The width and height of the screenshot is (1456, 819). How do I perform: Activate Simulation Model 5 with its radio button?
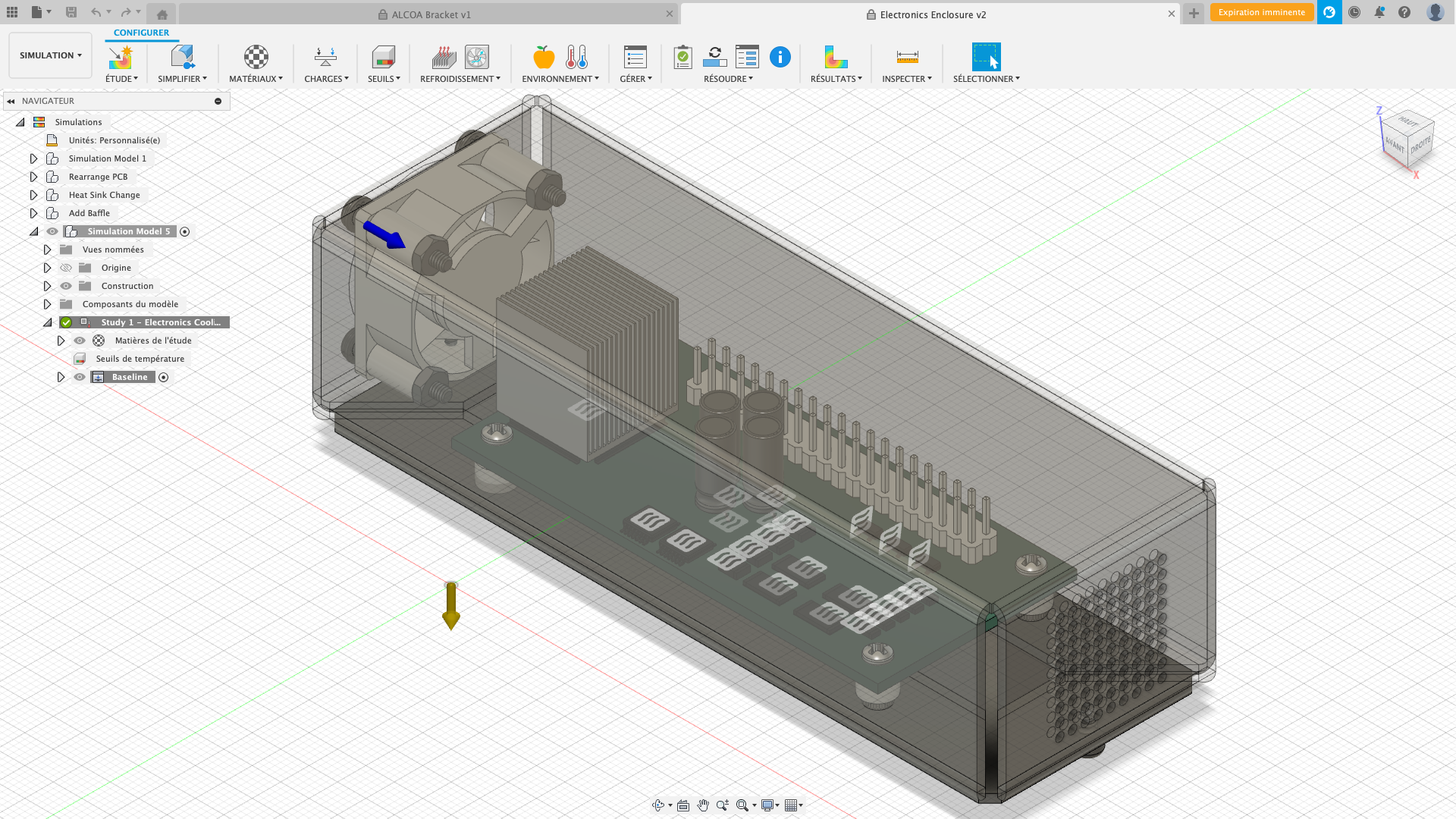tap(184, 231)
